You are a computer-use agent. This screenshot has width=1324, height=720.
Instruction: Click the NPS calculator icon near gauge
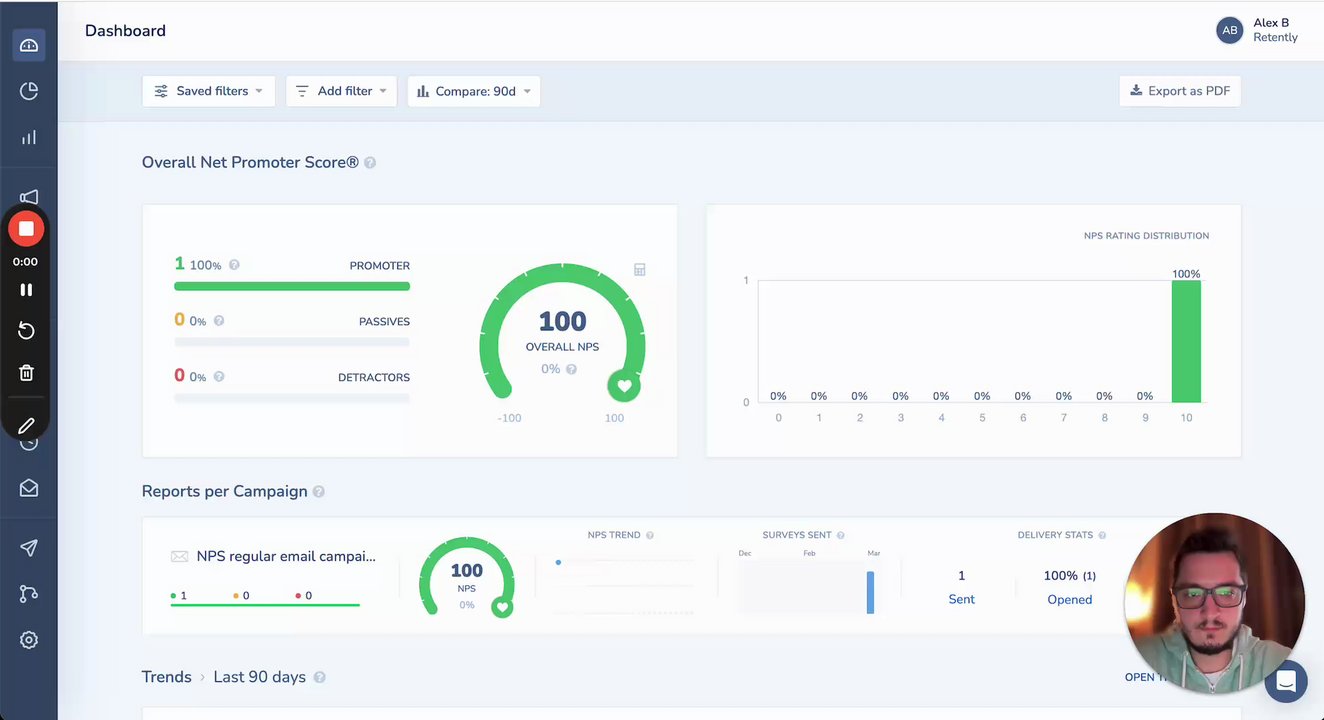(x=640, y=270)
